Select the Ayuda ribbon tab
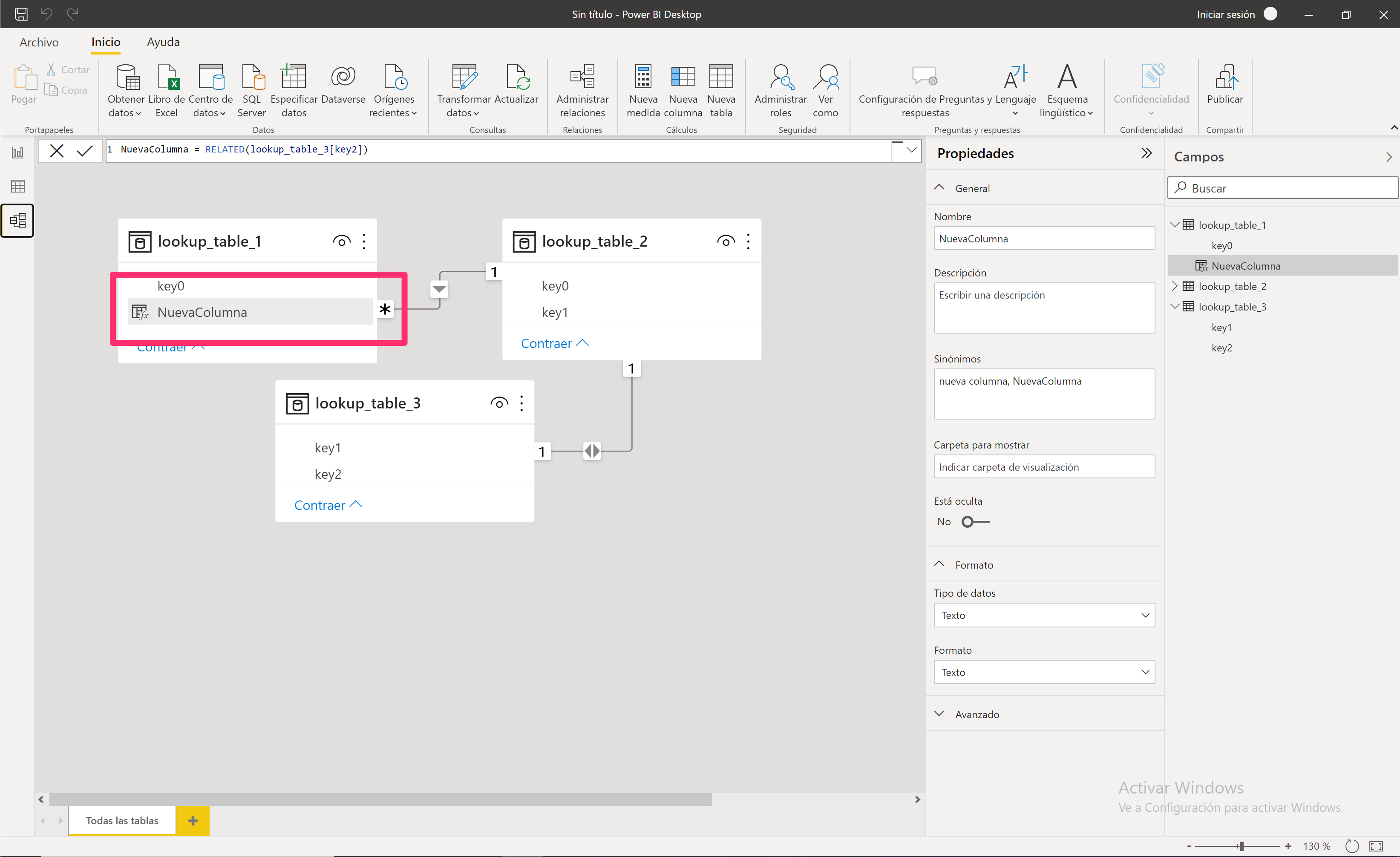Image resolution: width=1400 pixels, height=857 pixels. tap(163, 42)
